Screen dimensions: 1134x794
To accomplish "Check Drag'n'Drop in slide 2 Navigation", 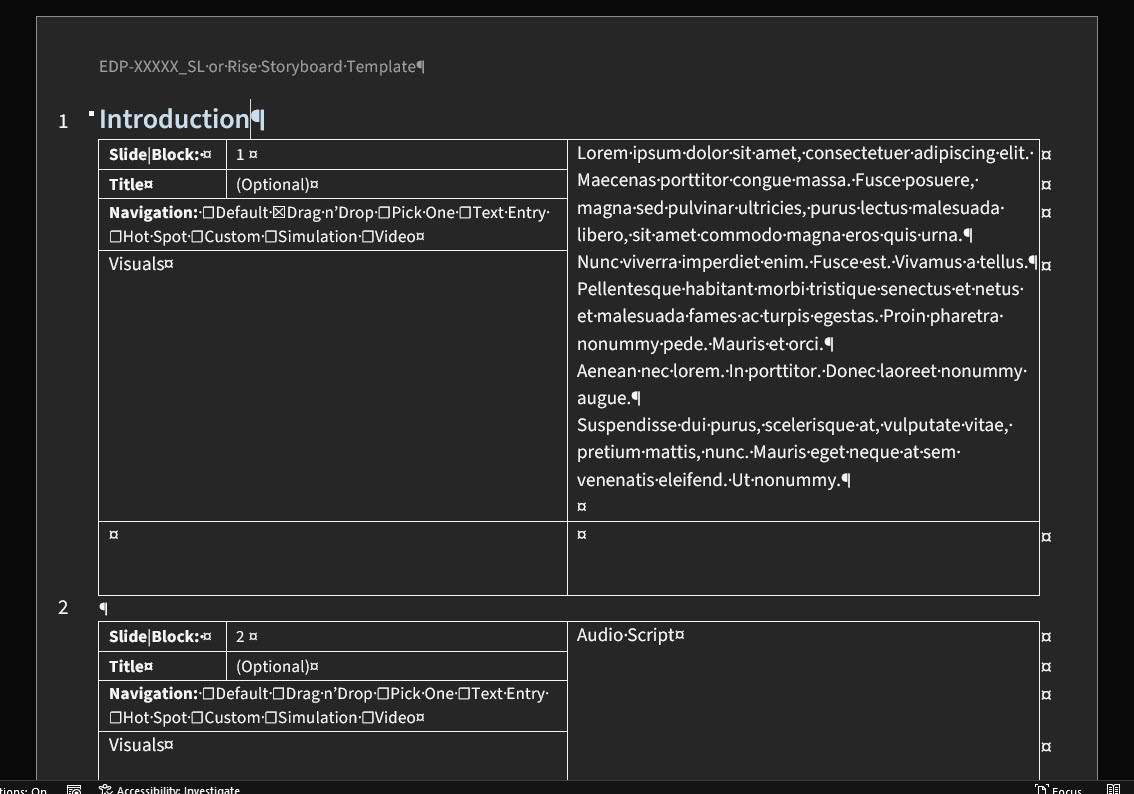I will tap(278, 693).
